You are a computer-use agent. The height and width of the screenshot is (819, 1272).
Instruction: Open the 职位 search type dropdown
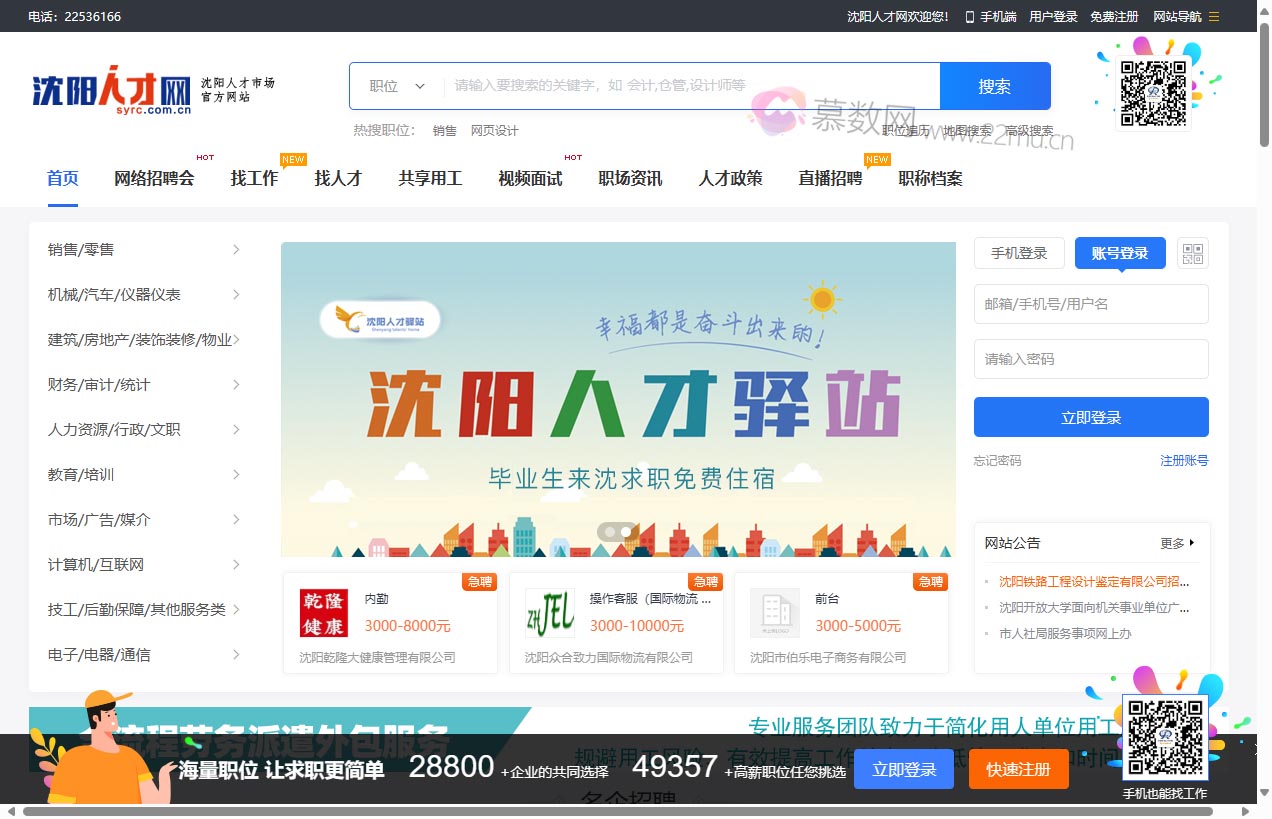pos(395,86)
